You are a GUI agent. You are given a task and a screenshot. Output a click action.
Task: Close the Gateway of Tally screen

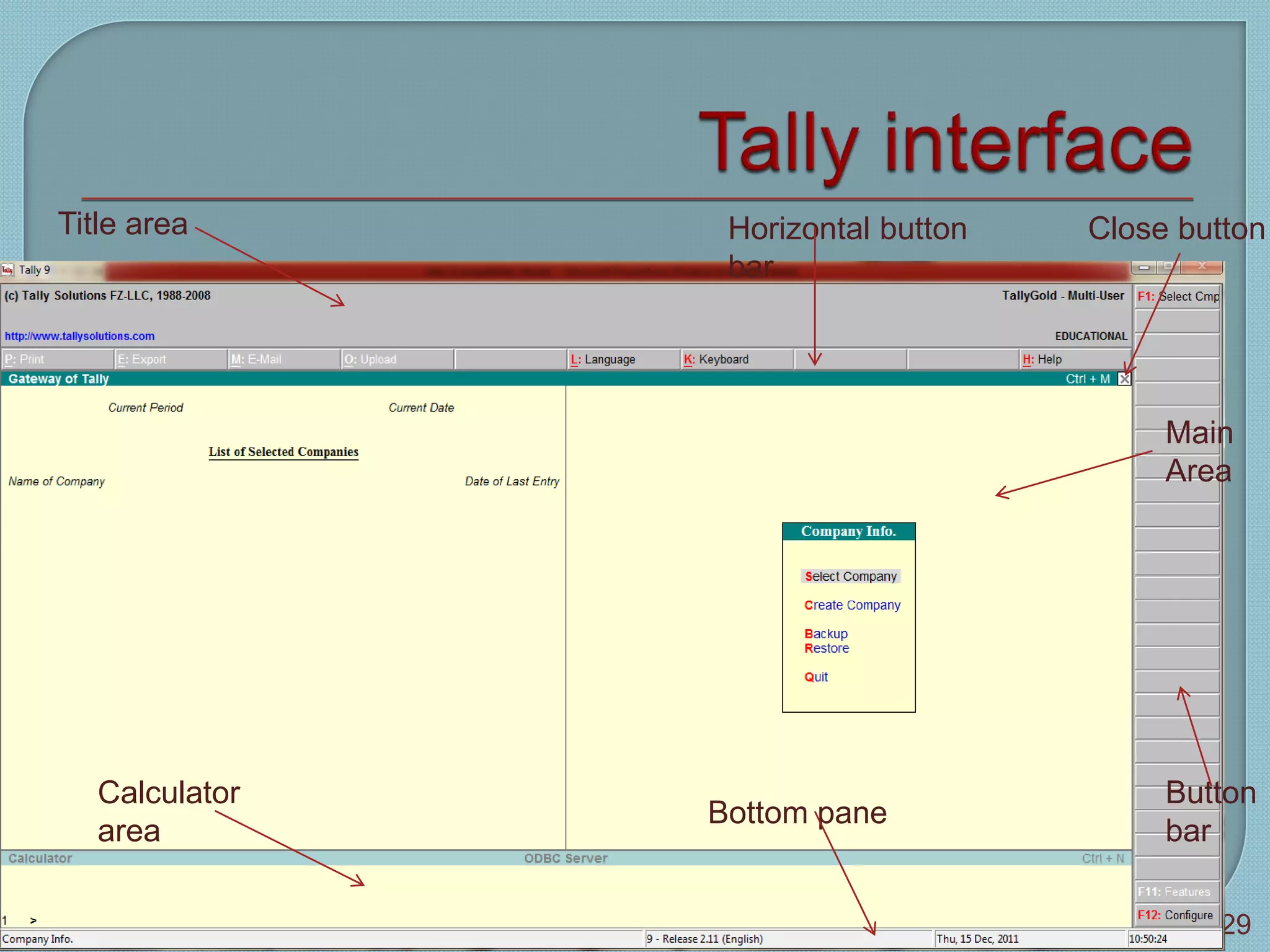click(x=1124, y=379)
